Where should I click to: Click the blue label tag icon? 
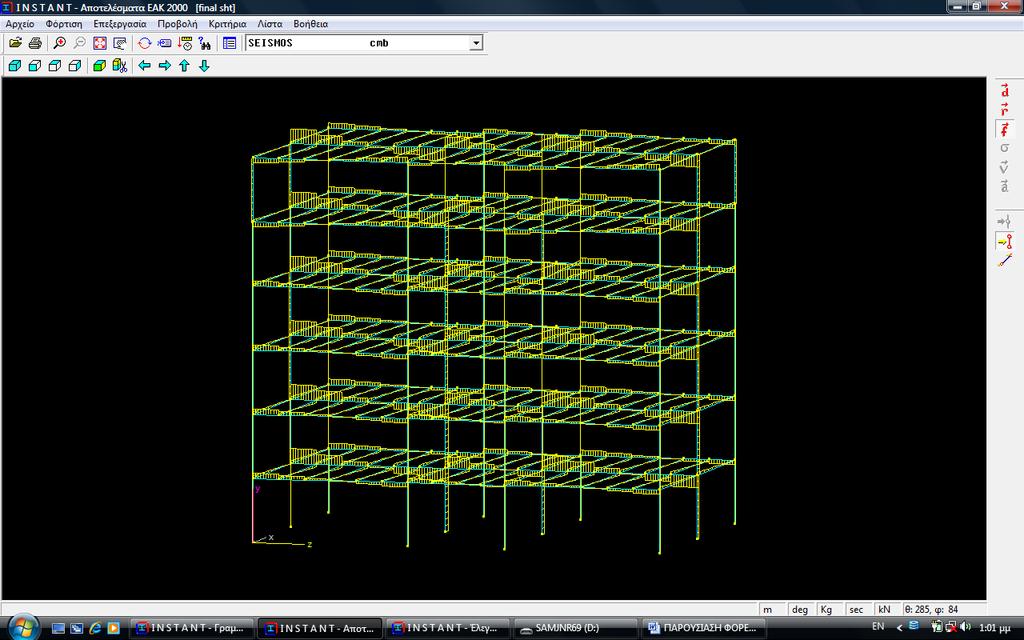coord(165,43)
